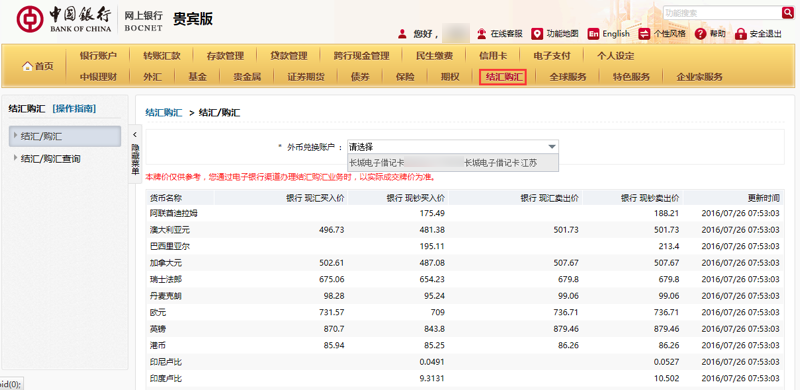800x390 pixels.
Task: Open the 信用卡 menu
Action: point(493,56)
